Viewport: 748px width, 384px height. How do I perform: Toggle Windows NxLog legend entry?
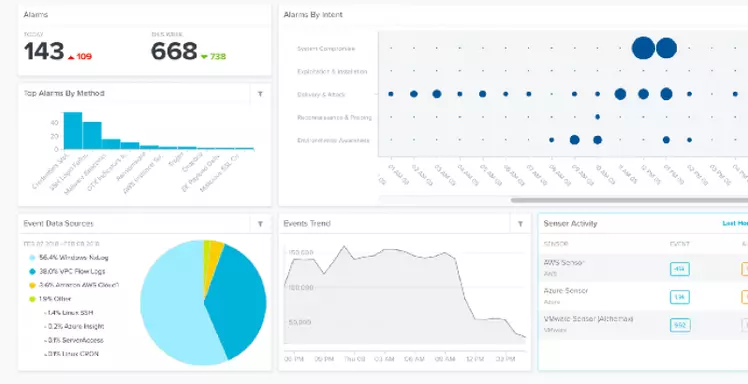69,258
